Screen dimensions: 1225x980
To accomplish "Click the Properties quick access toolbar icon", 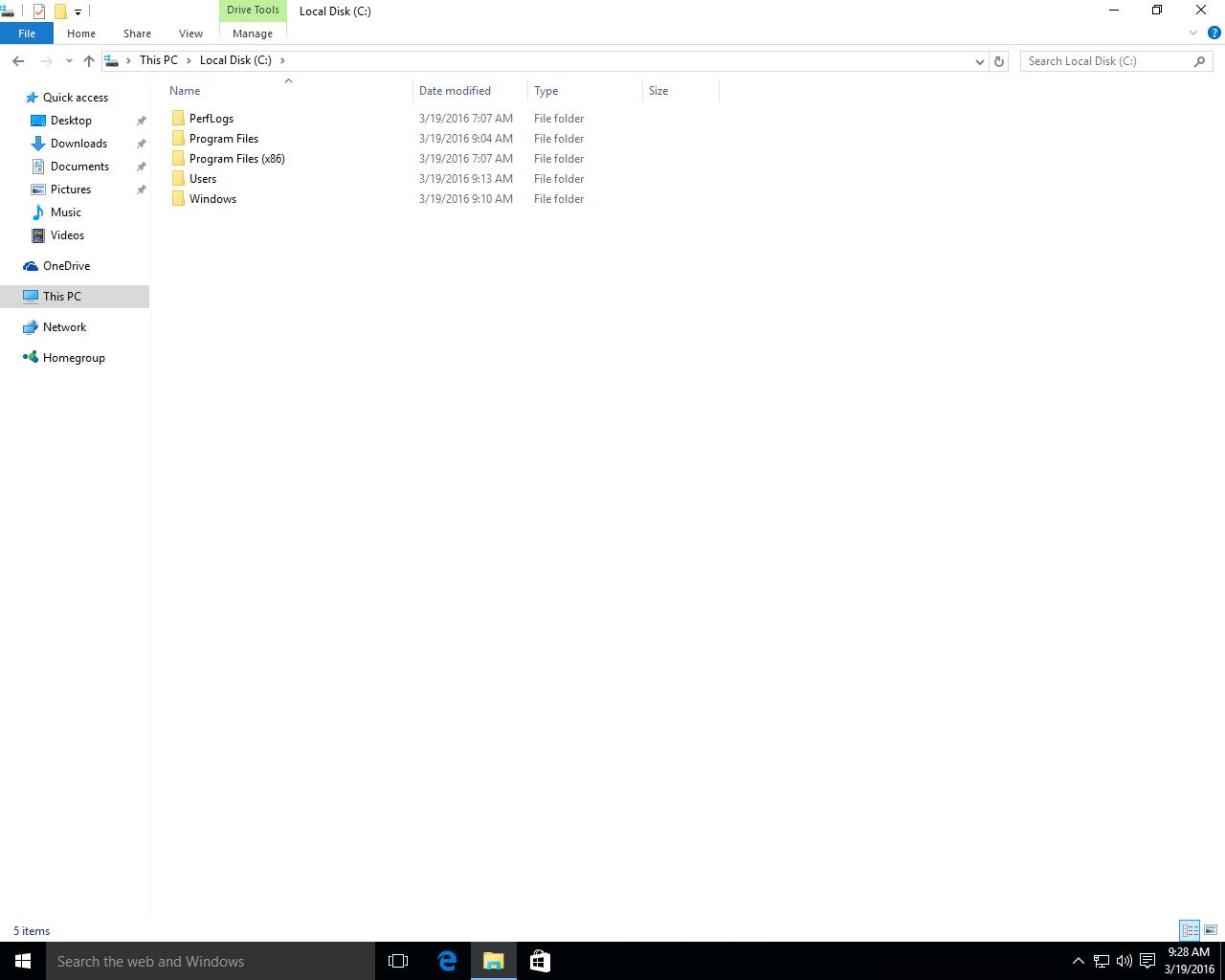I will (39, 11).
